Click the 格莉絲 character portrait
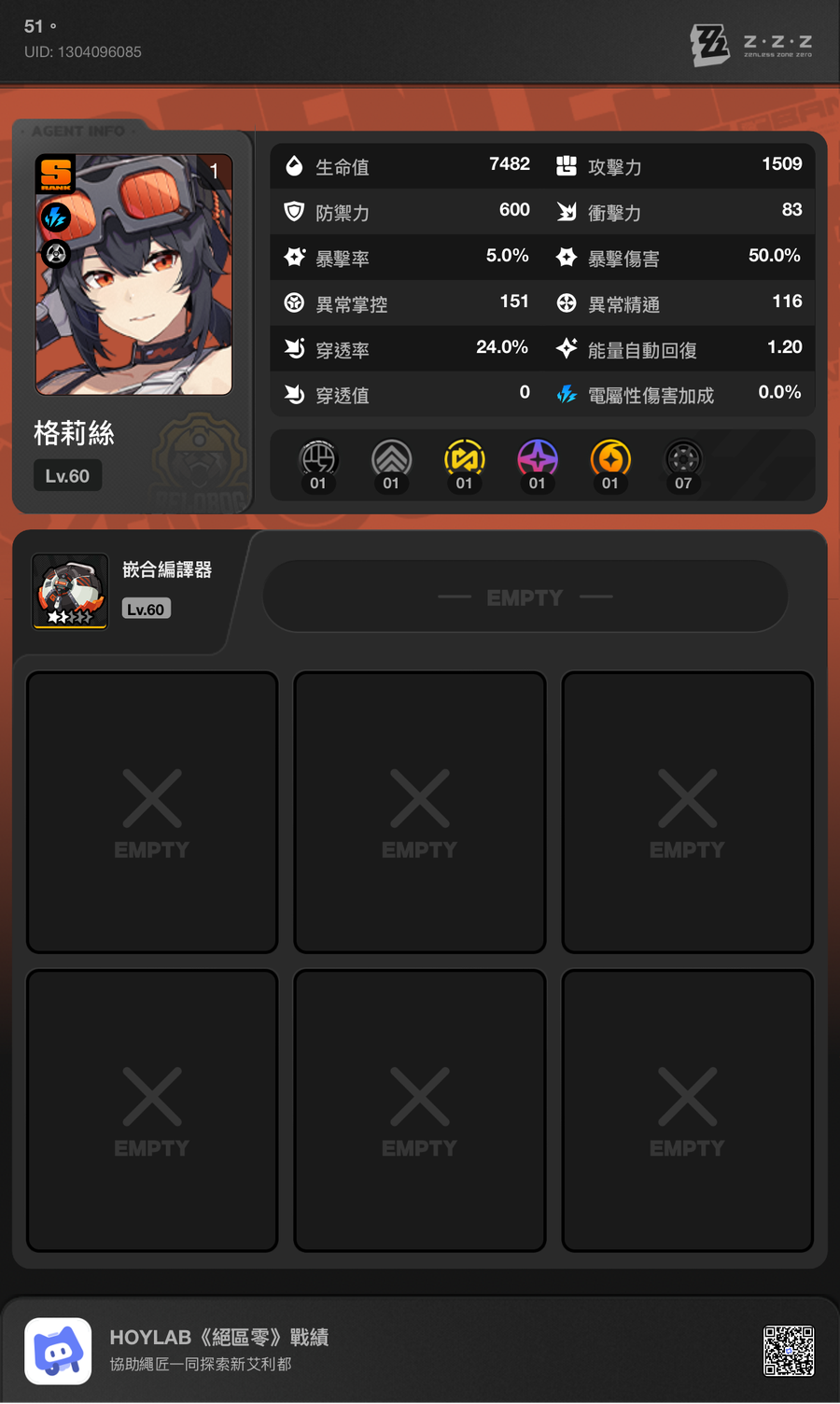840x1404 pixels. (133, 274)
